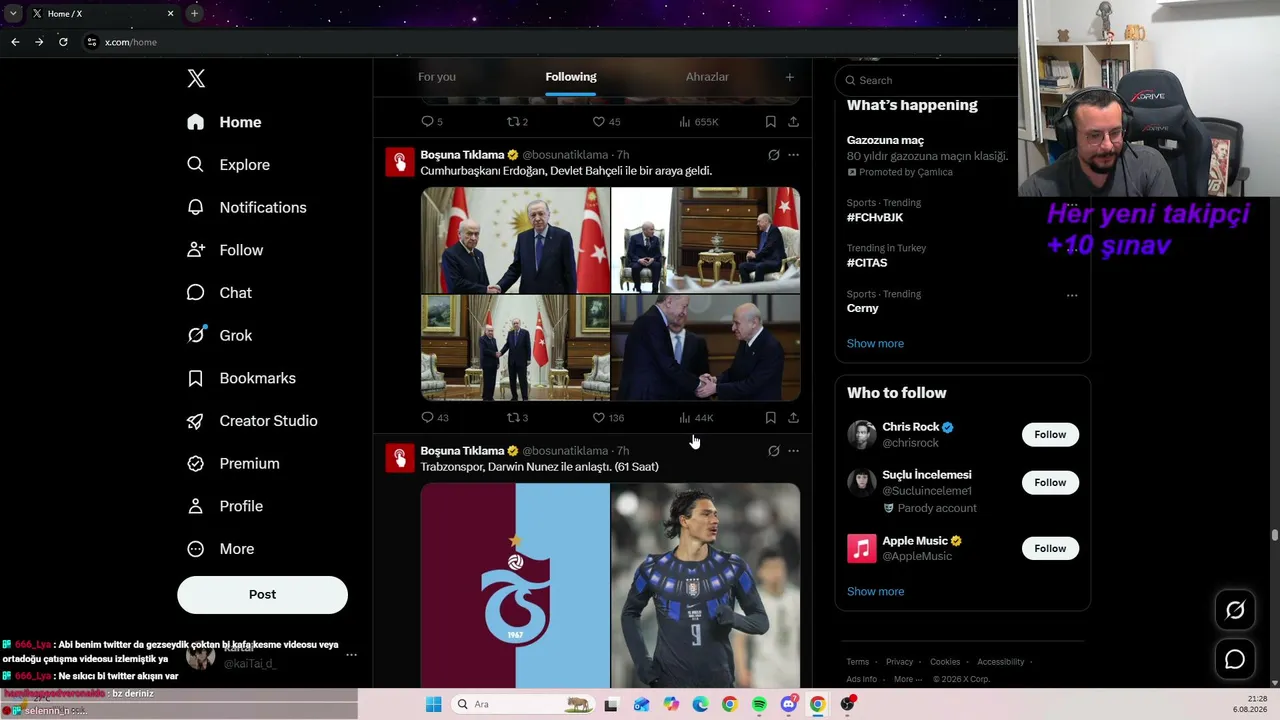Open Spotify from the taskbar
Screen dimensions: 1280x720
click(x=759, y=705)
